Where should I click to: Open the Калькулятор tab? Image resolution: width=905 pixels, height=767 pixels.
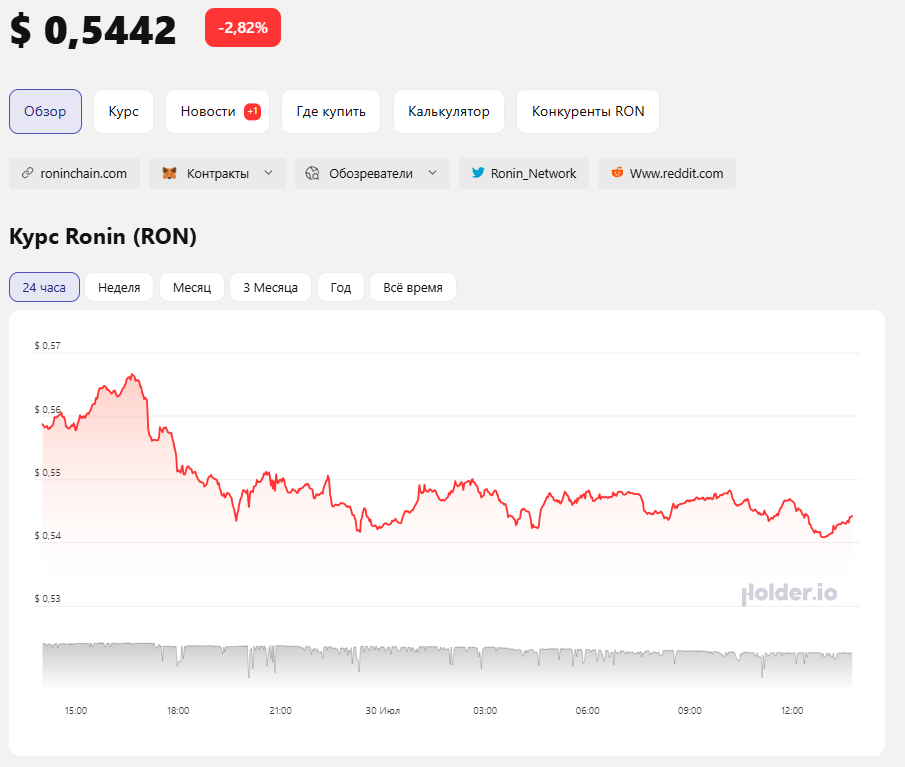pos(448,111)
